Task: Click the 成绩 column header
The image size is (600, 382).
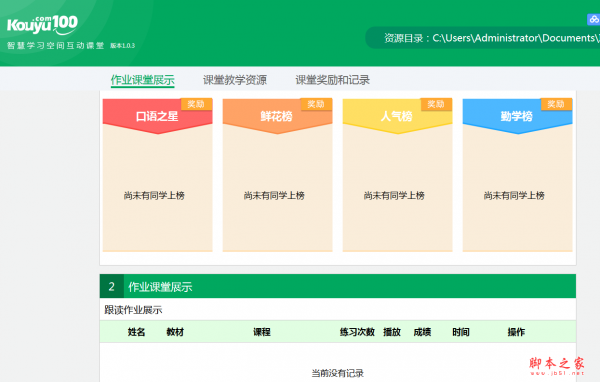Action: tap(422, 332)
